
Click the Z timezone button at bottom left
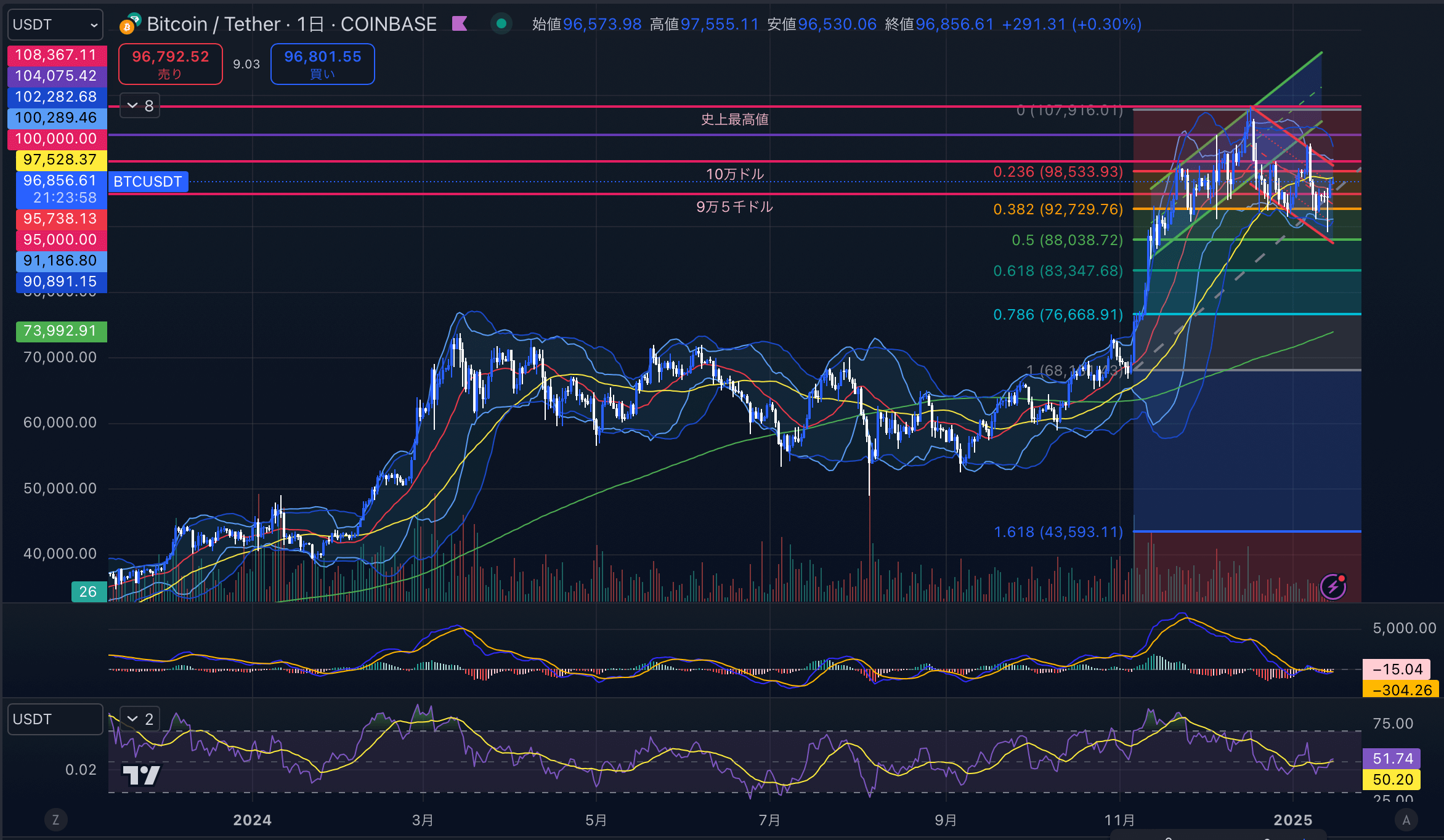(x=55, y=820)
